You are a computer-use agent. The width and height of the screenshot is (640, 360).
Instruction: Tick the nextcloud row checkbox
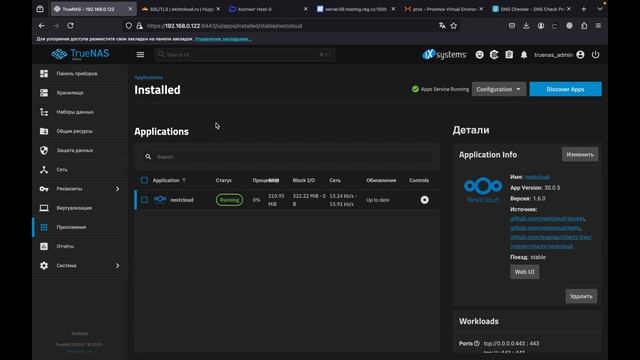click(x=144, y=200)
